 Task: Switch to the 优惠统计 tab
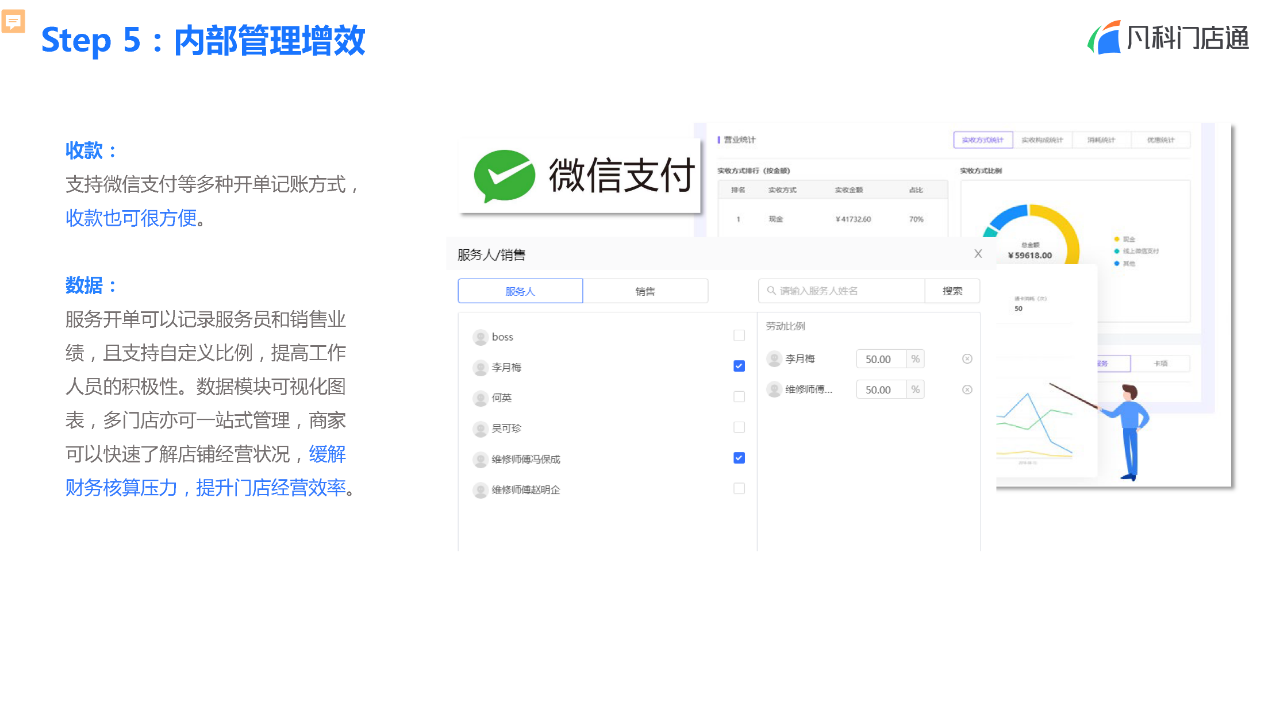click(x=1160, y=140)
